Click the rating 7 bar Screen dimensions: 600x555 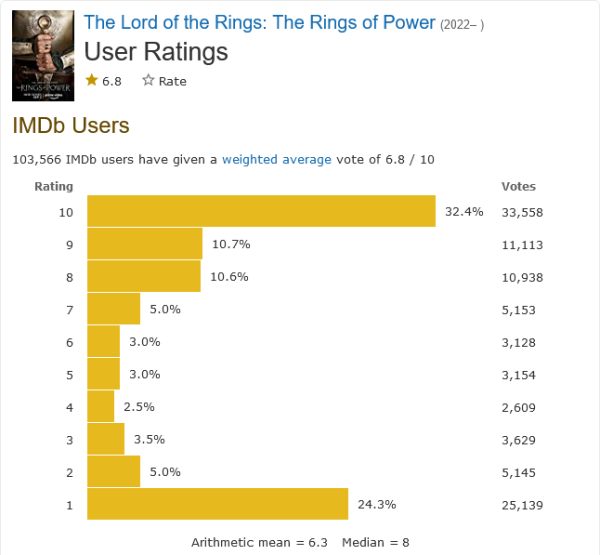coord(114,309)
